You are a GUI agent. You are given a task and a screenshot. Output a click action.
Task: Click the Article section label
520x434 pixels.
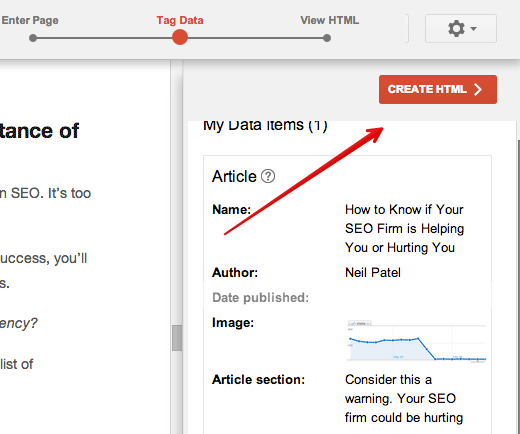pos(259,380)
